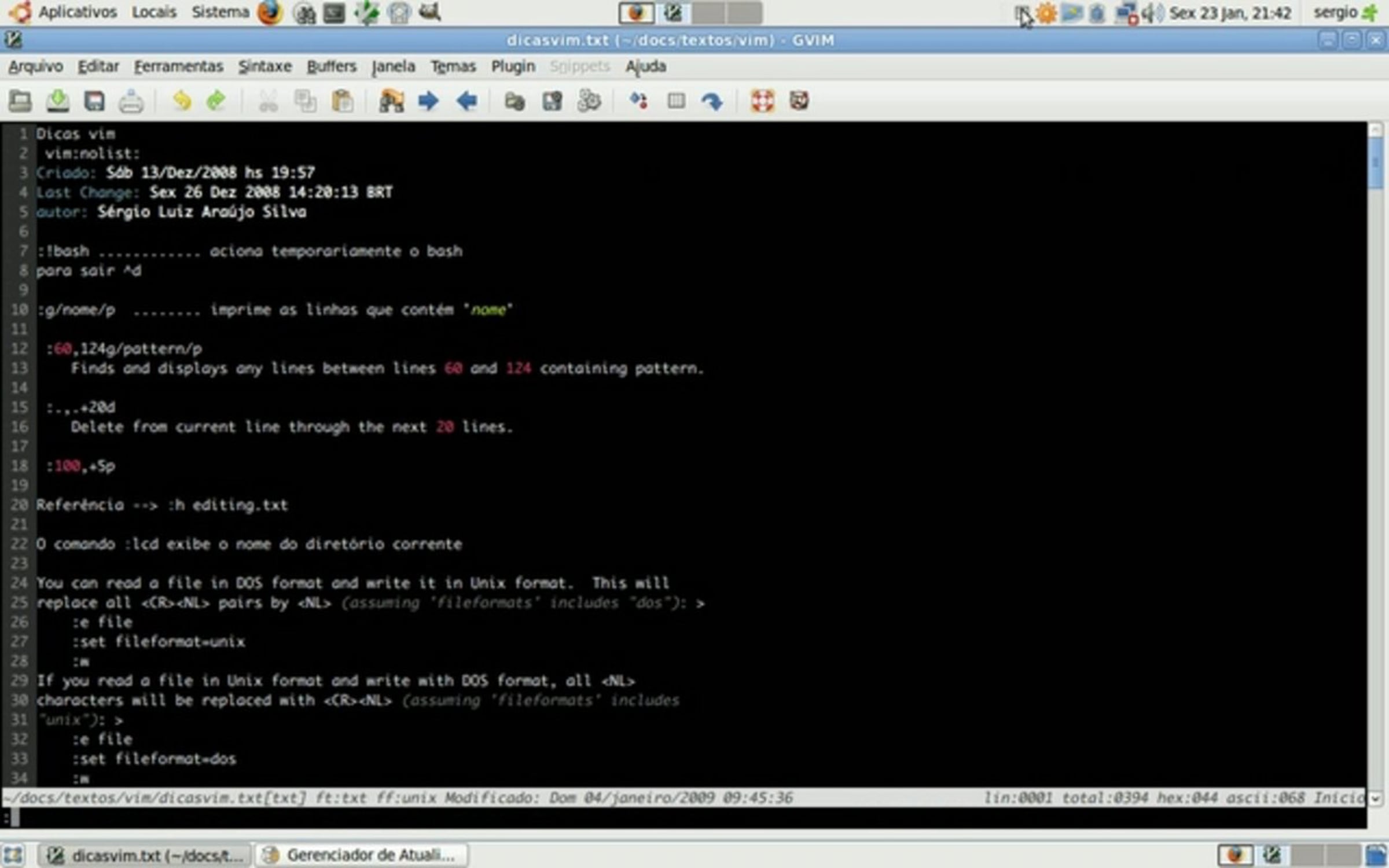Click the orange sun tray icon
Screen dimensions: 1389x868
click(x=1046, y=13)
